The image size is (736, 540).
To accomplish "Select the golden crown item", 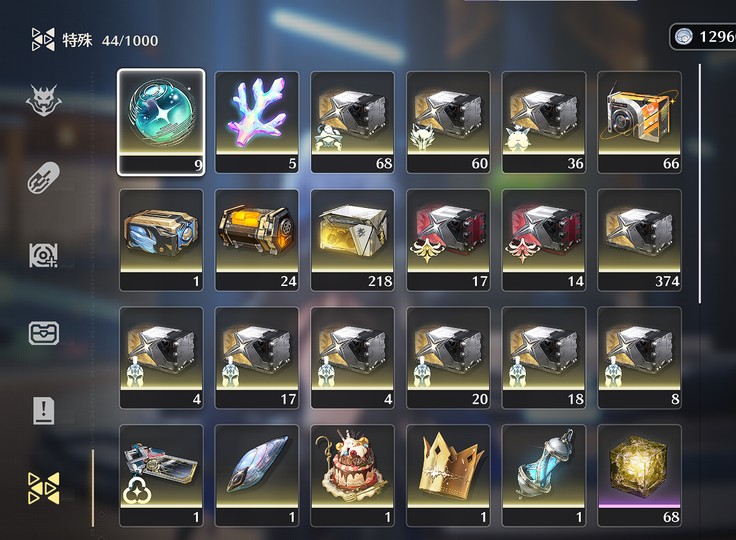I will click(x=448, y=476).
